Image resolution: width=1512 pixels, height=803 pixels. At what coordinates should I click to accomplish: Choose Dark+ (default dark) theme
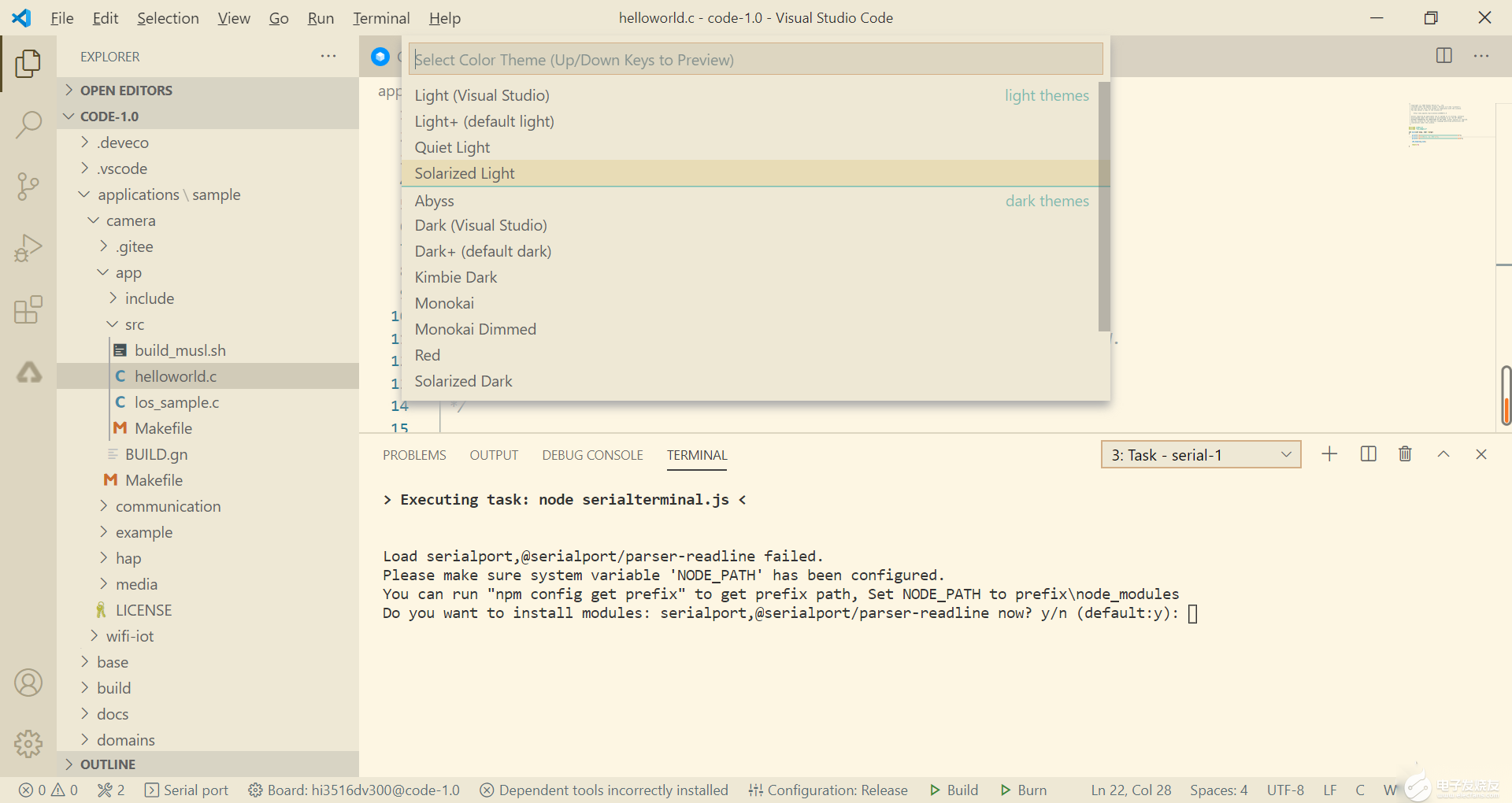tap(750, 250)
